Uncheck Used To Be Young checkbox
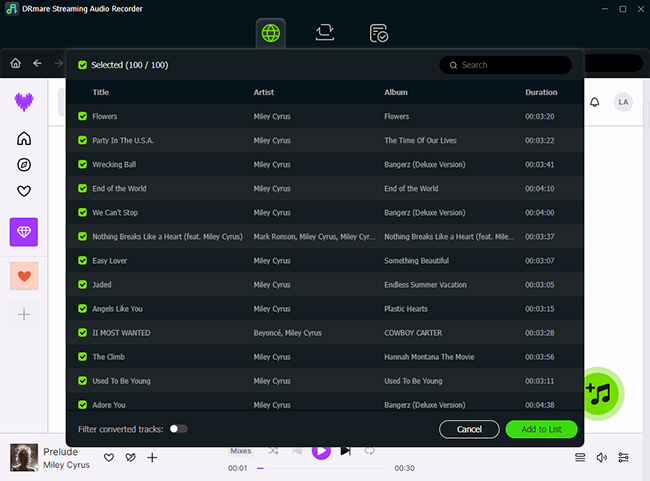This screenshot has width=650, height=481. pyautogui.click(x=82, y=381)
